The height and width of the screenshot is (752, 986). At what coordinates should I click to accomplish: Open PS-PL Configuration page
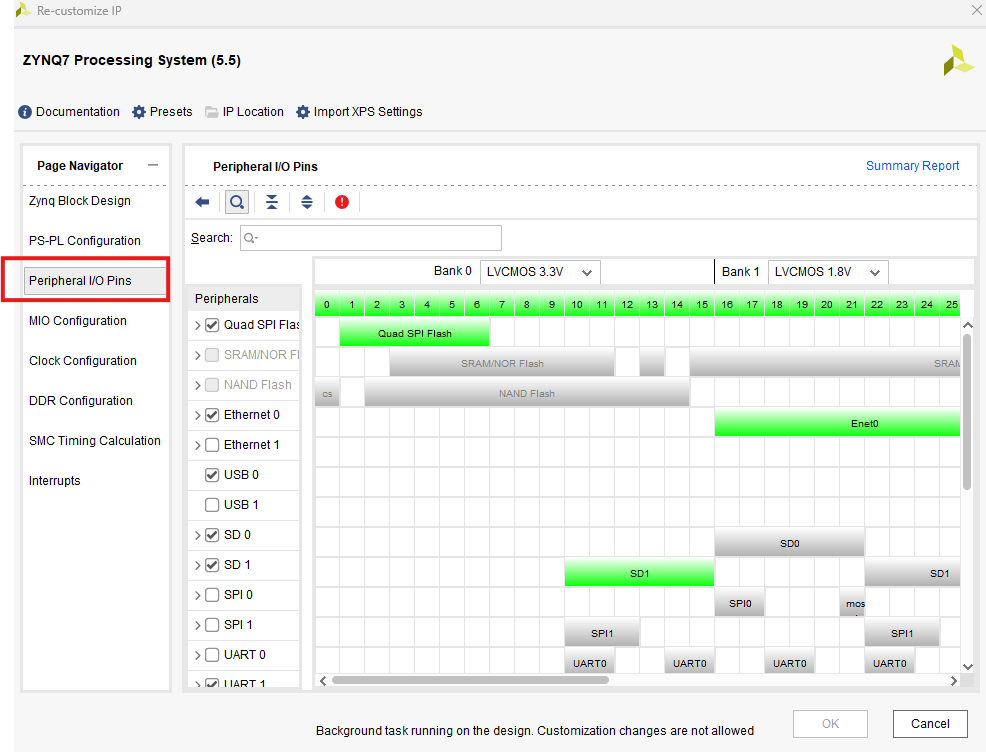(x=85, y=241)
